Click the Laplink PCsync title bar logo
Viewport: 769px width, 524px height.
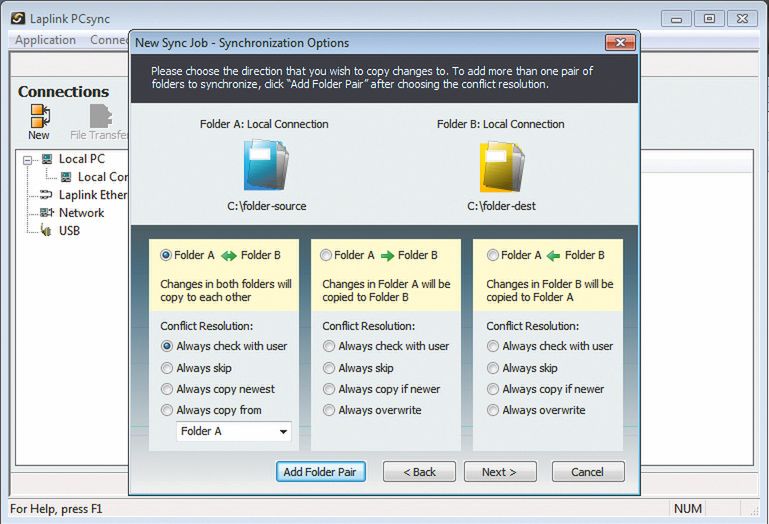click(18, 19)
